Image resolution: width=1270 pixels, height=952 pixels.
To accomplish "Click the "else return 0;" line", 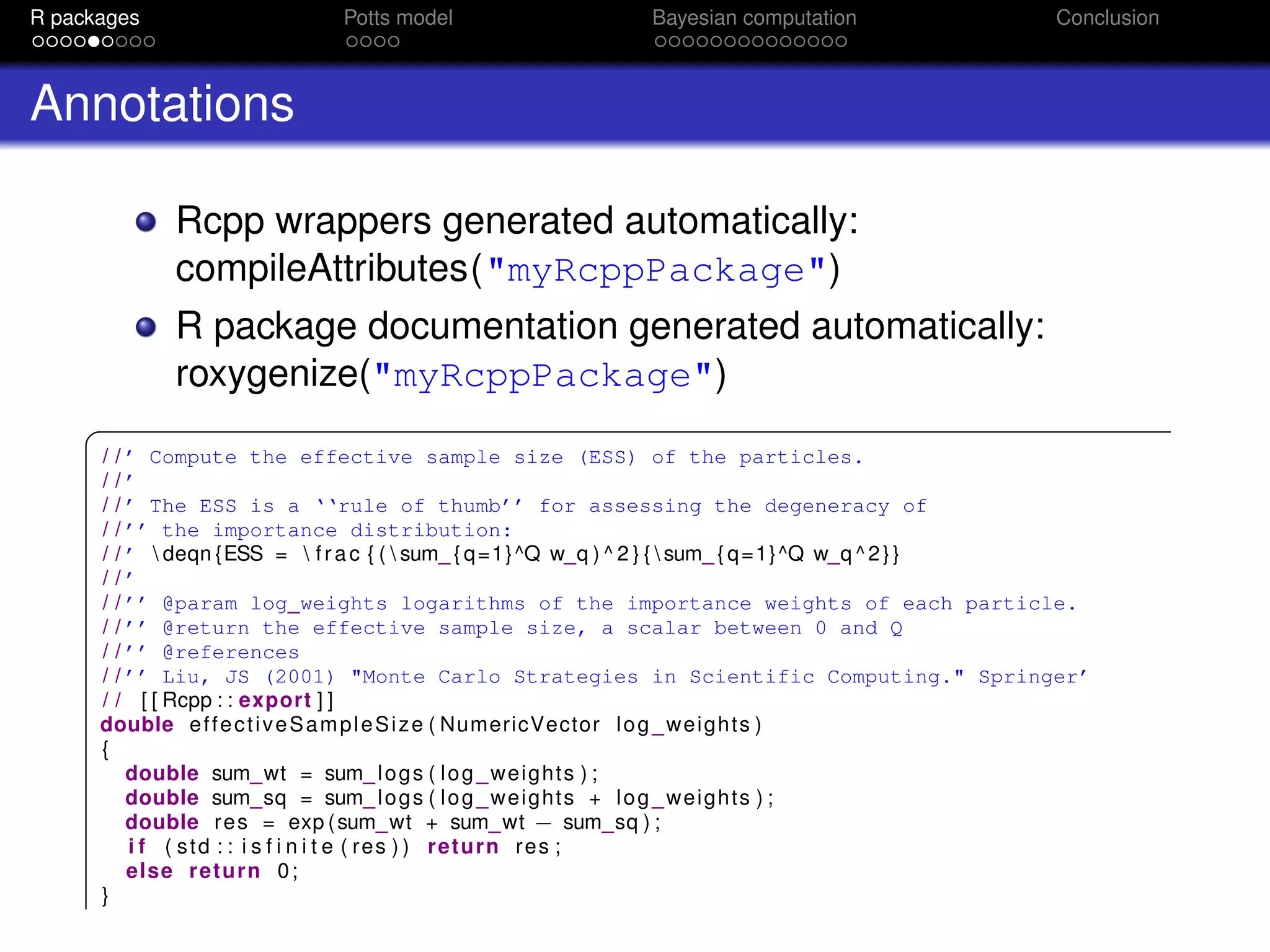I will 212,871.
